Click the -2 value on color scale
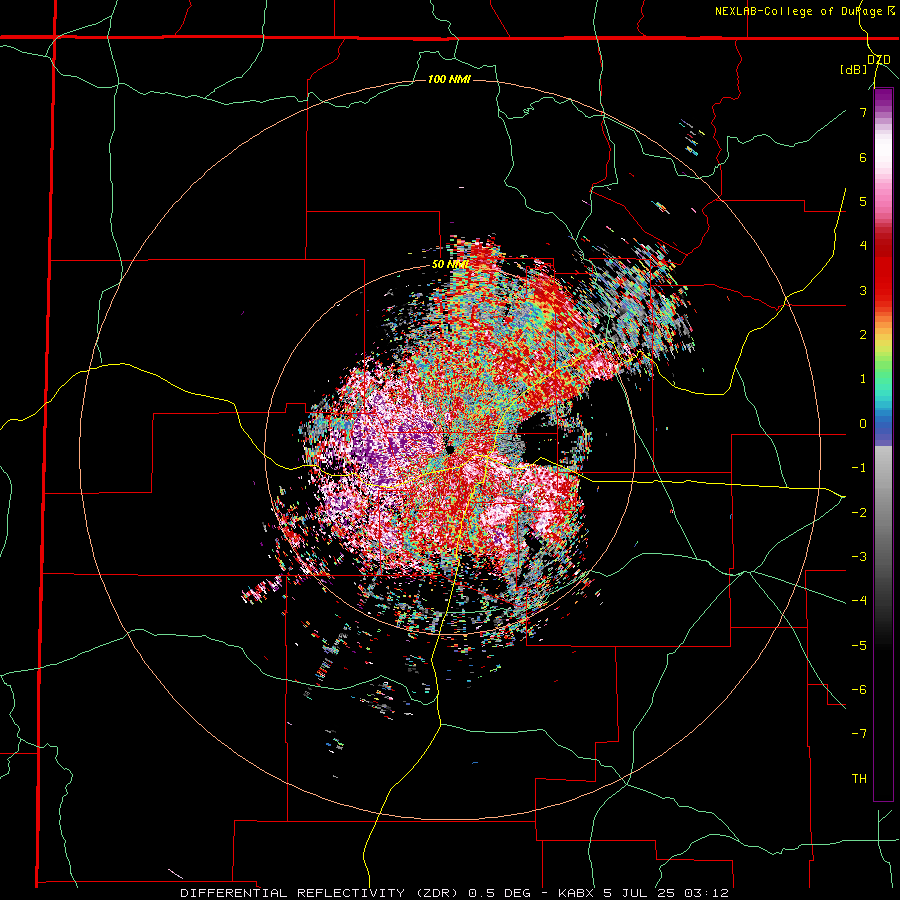This screenshot has width=900, height=900. tap(859, 512)
